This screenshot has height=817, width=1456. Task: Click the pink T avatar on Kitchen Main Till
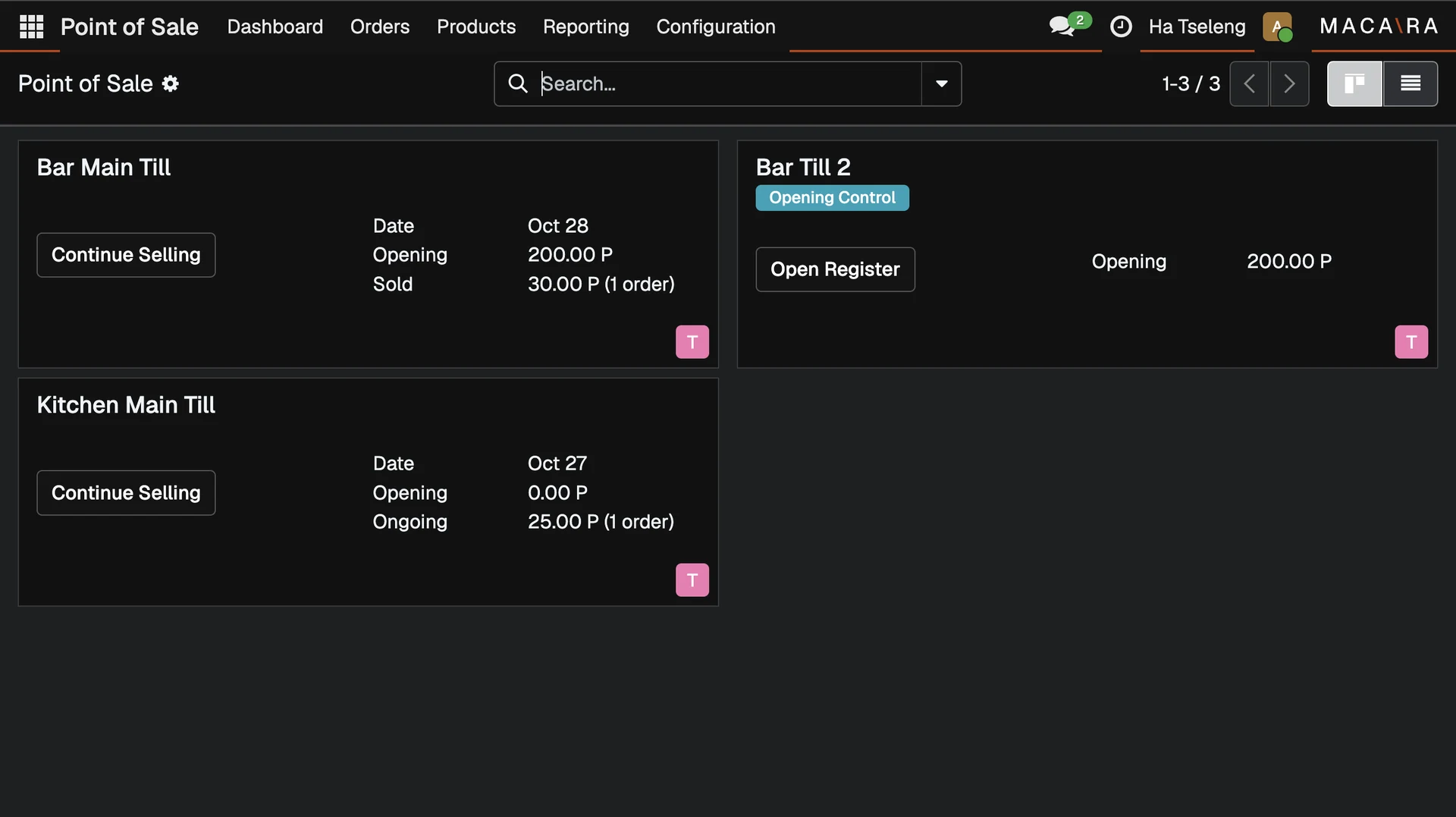pos(692,580)
